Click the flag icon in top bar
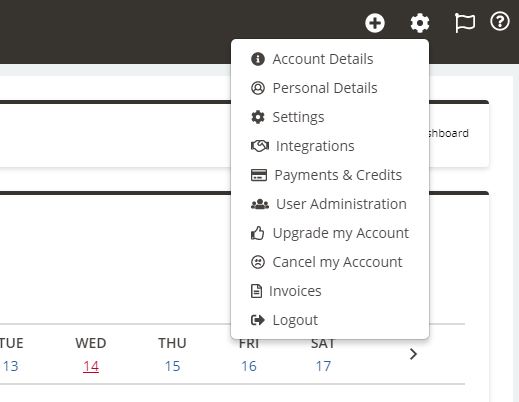The height and width of the screenshot is (402, 519). click(x=465, y=23)
